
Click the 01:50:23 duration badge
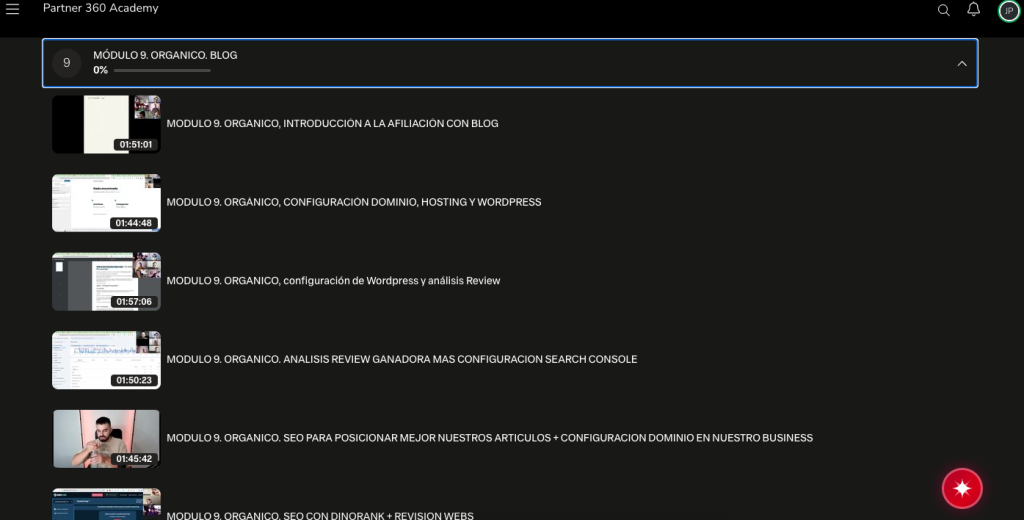point(134,380)
